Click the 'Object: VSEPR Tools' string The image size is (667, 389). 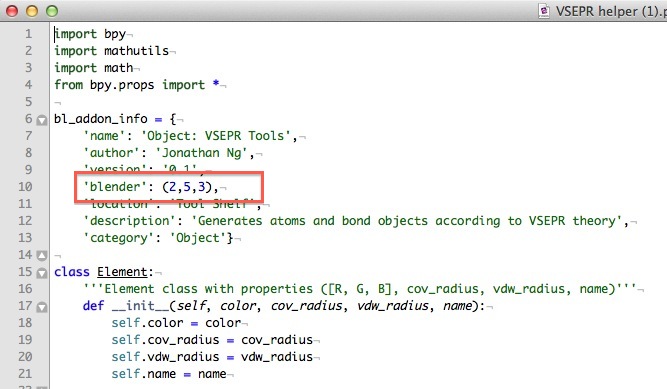tap(216, 136)
